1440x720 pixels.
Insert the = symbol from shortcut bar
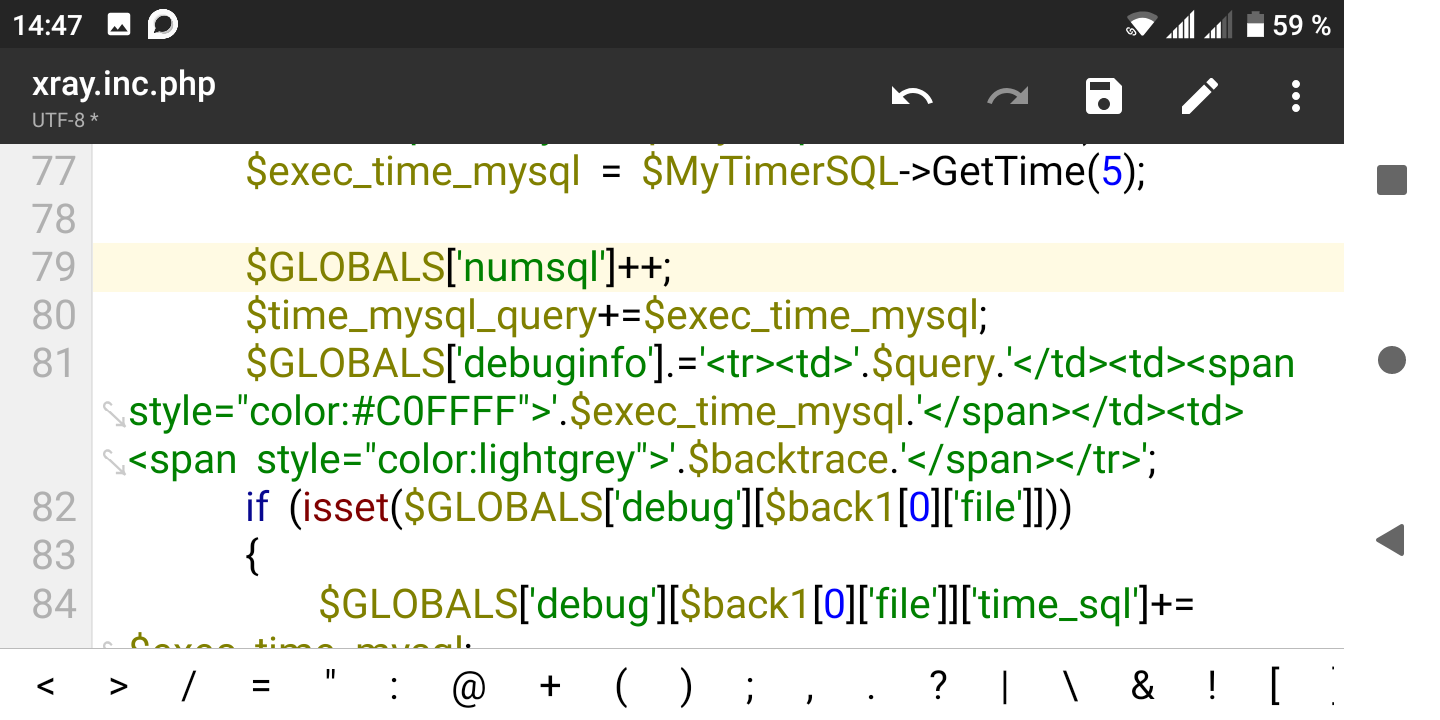261,687
